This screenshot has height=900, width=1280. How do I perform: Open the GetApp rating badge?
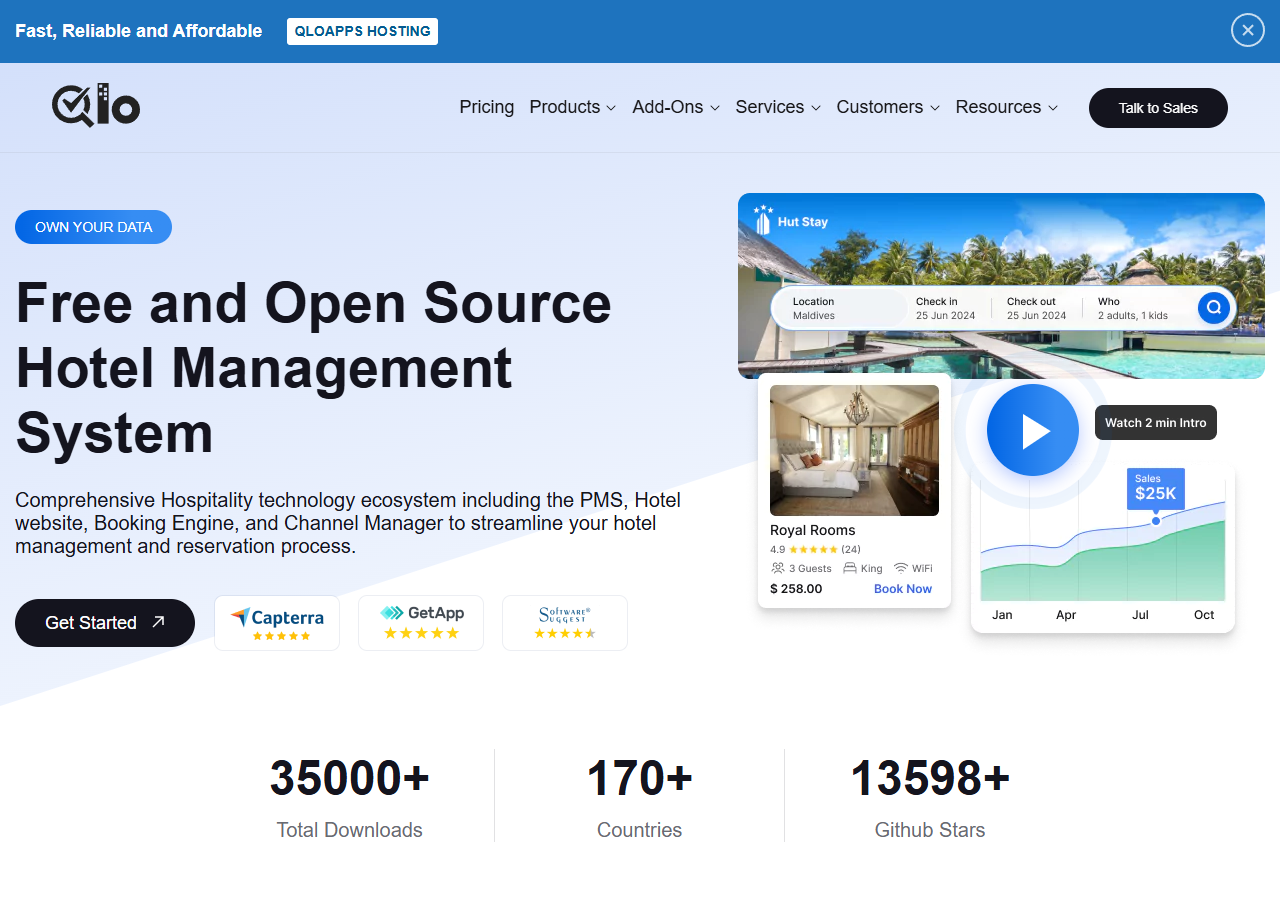[x=421, y=623]
